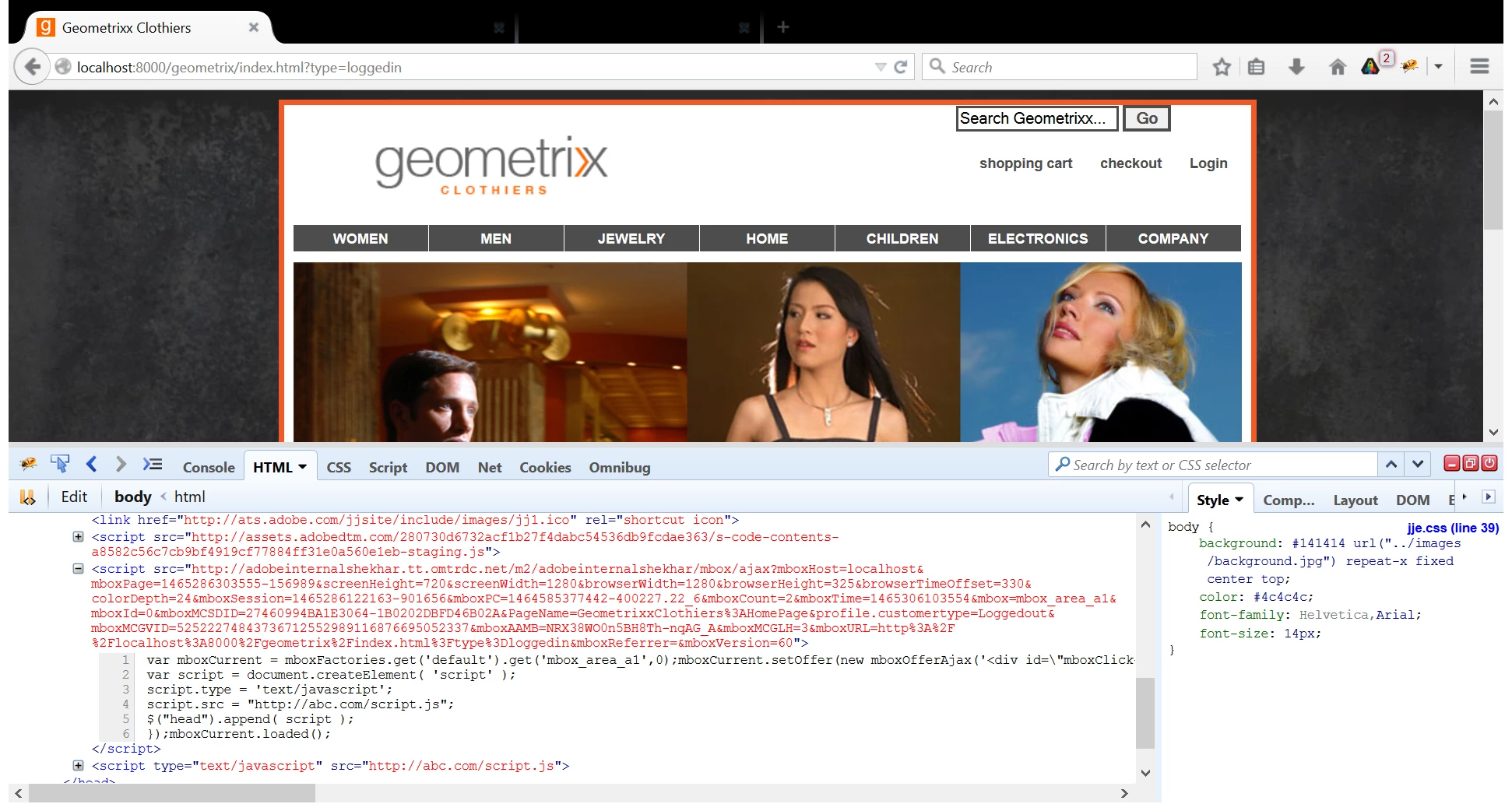Open the ELECTRONICS navigation menu item
1512x811 pixels.
[1038, 238]
